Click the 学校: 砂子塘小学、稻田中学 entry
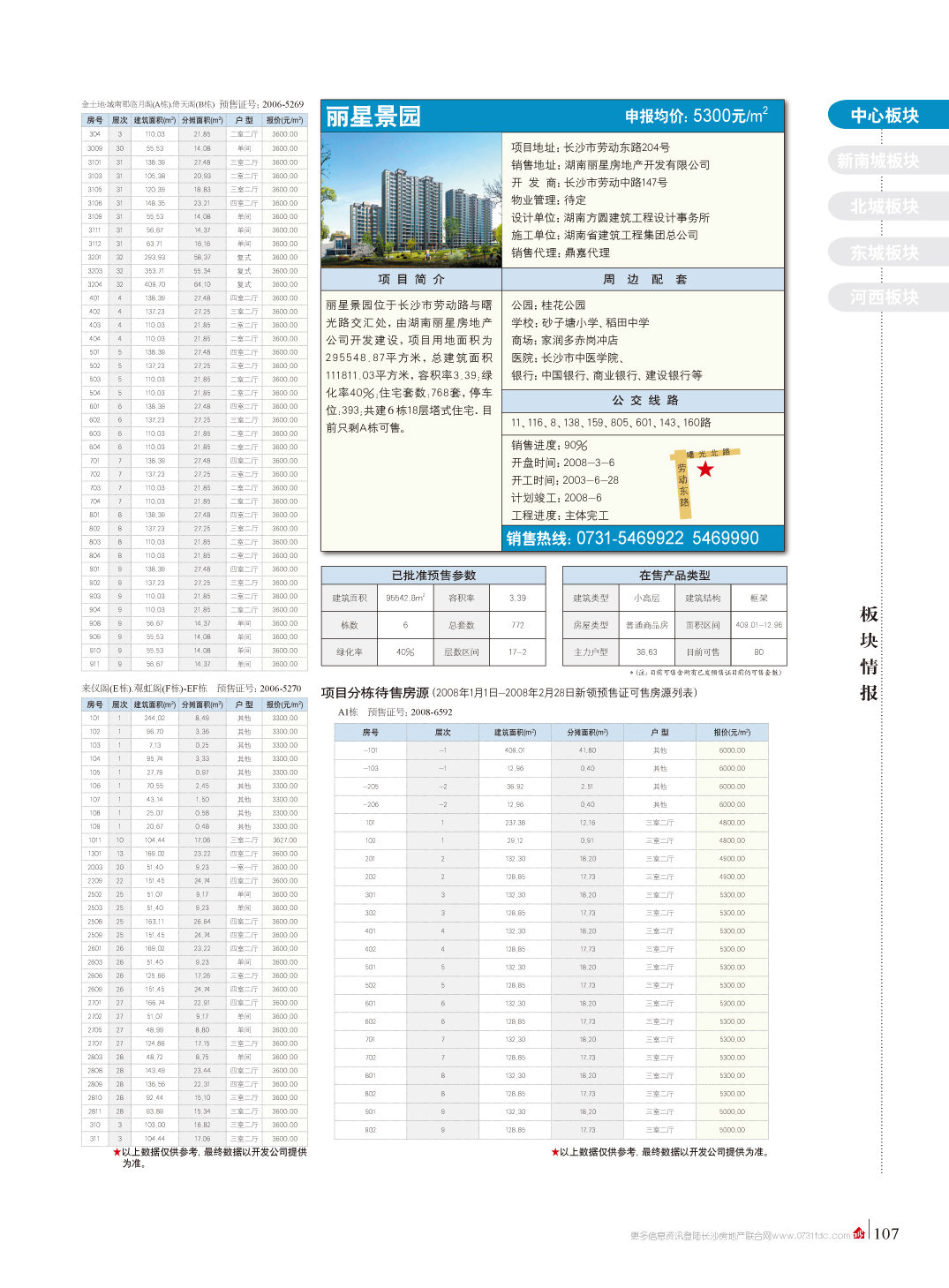 pos(580,323)
